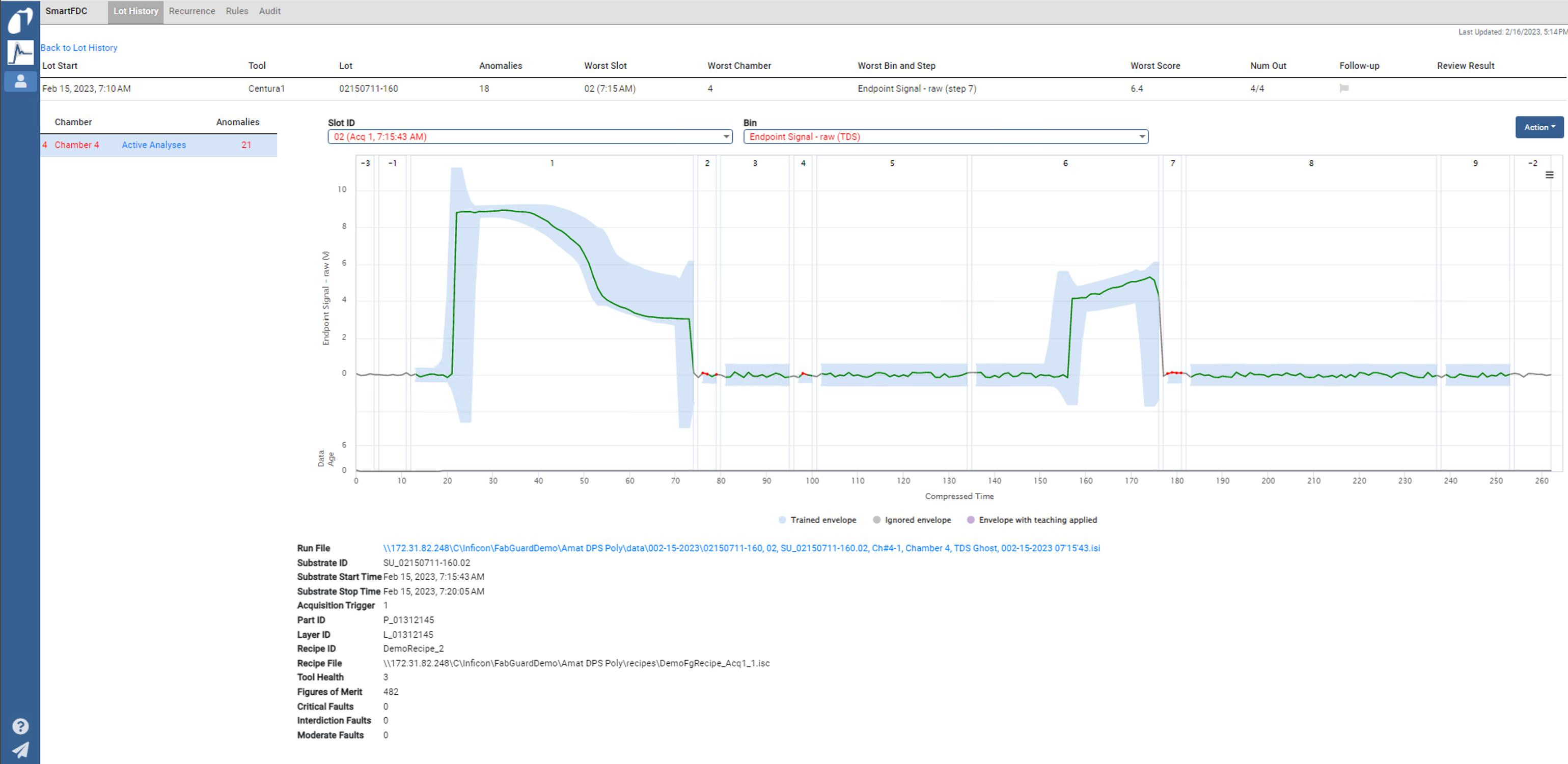Switch to the Rules tab
1568x764 pixels.
(237, 11)
